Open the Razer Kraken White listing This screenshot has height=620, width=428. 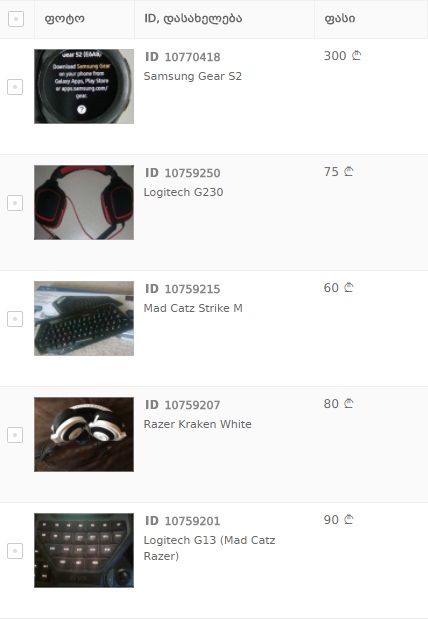coord(197,424)
